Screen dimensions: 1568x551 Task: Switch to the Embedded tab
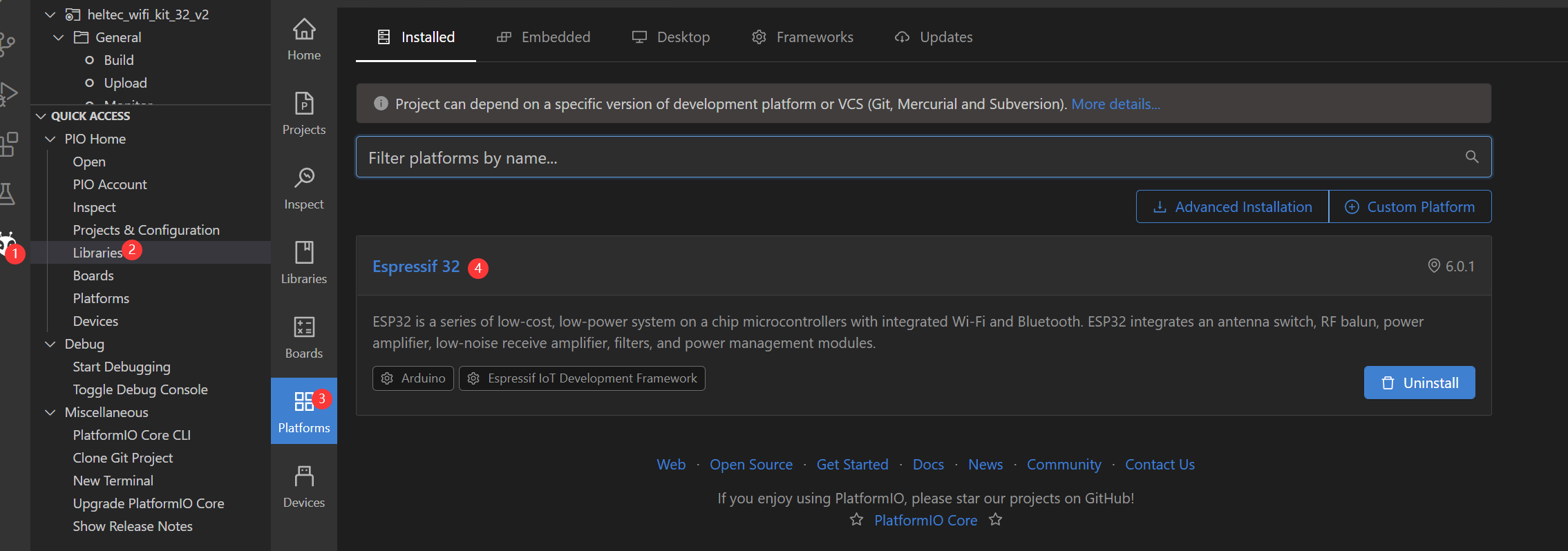(543, 37)
